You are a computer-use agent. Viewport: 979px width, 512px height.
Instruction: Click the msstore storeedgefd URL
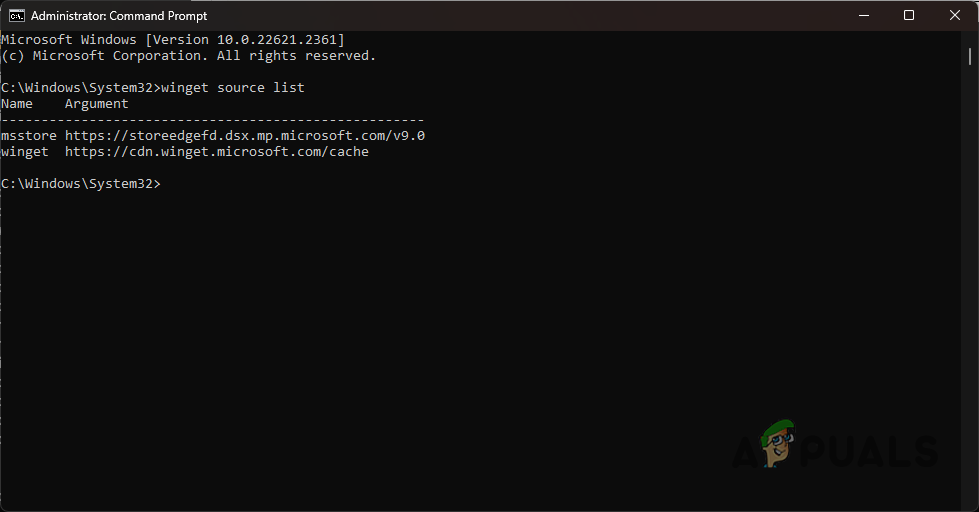tap(245, 135)
